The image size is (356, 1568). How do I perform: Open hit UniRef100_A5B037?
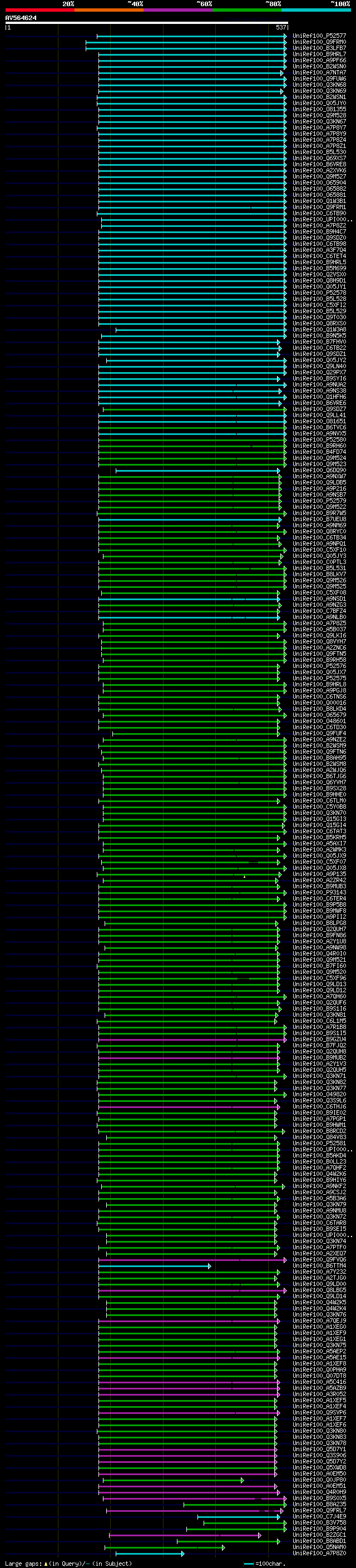319,629
